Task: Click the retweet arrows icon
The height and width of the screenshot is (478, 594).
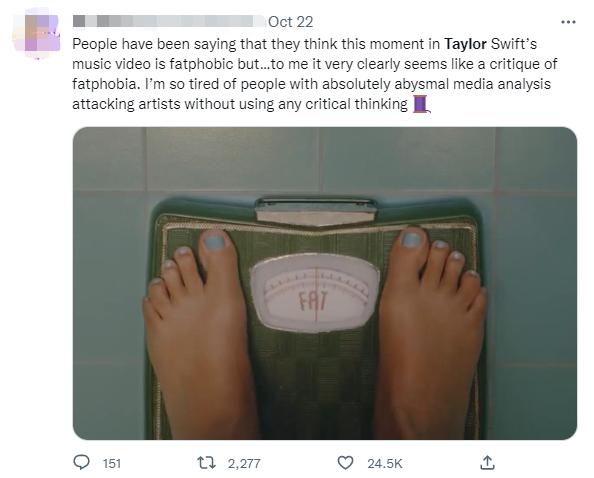Action: tap(207, 462)
